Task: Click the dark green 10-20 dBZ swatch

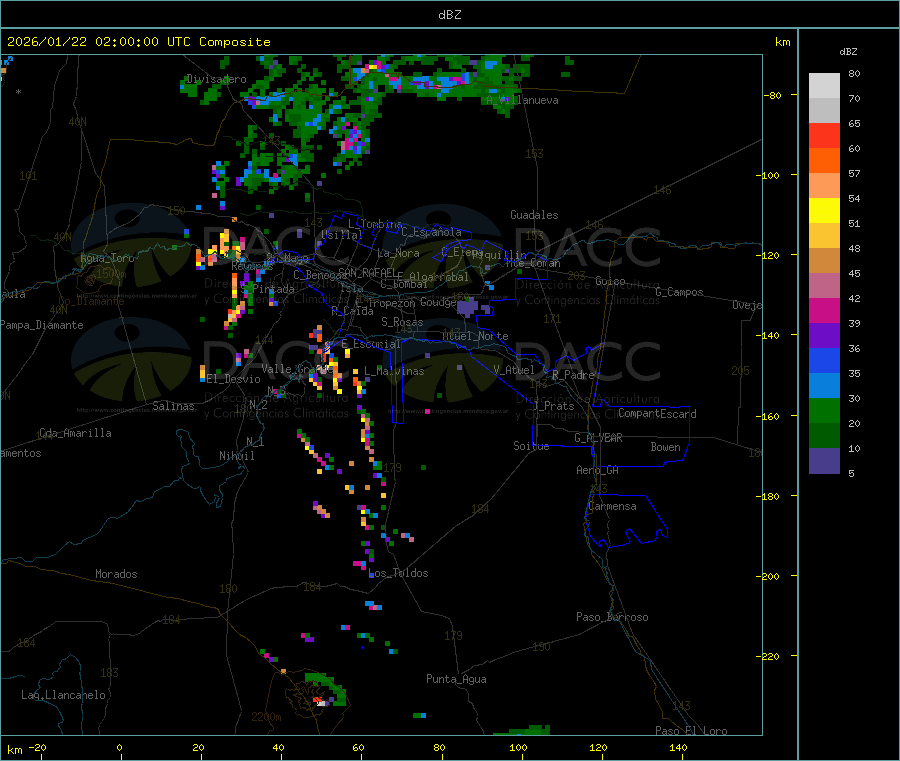Action: 824,436
